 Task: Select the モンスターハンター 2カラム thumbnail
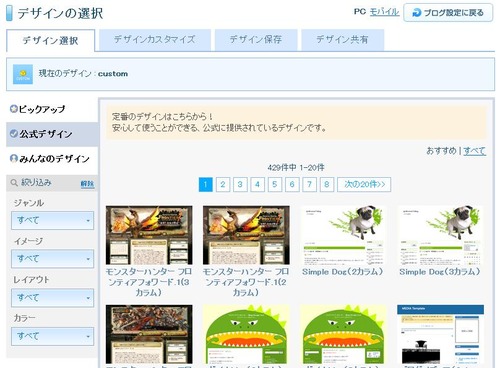[x=246, y=235]
